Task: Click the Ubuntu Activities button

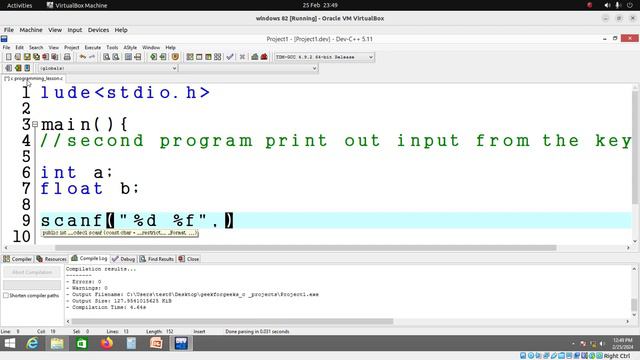Action: pos(20,5)
